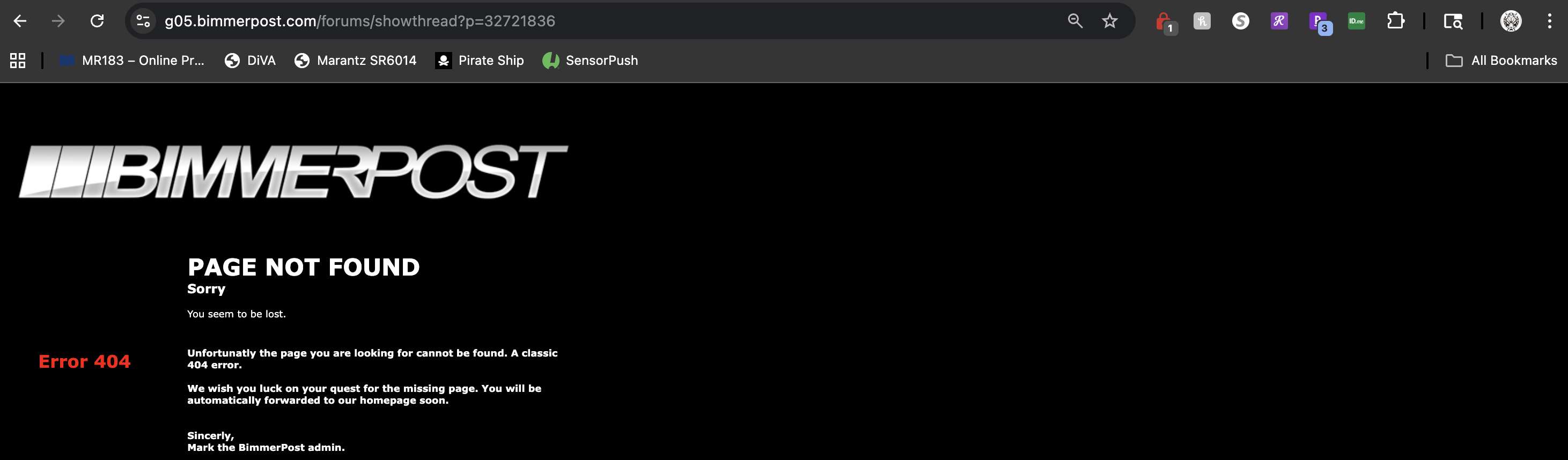Click the Honey extension icon
The image size is (1568, 460).
[x=1202, y=21]
